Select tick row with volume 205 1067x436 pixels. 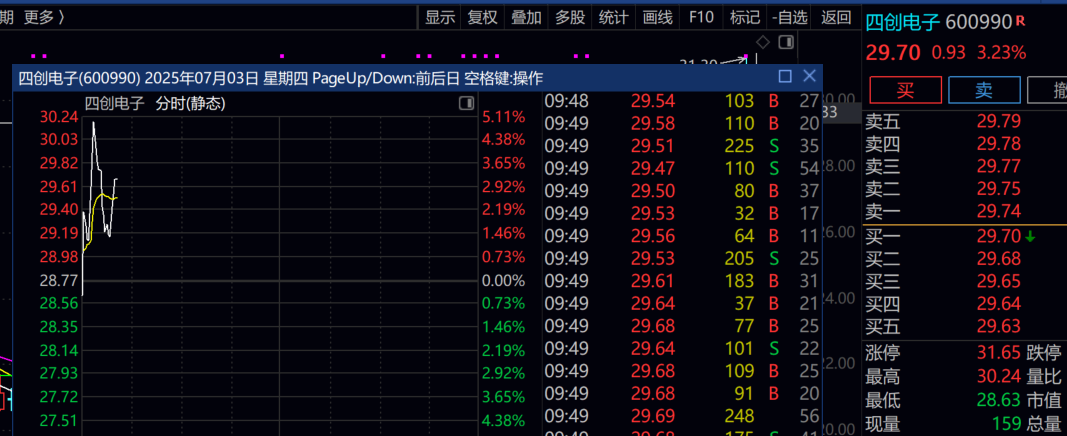[x=682, y=258]
